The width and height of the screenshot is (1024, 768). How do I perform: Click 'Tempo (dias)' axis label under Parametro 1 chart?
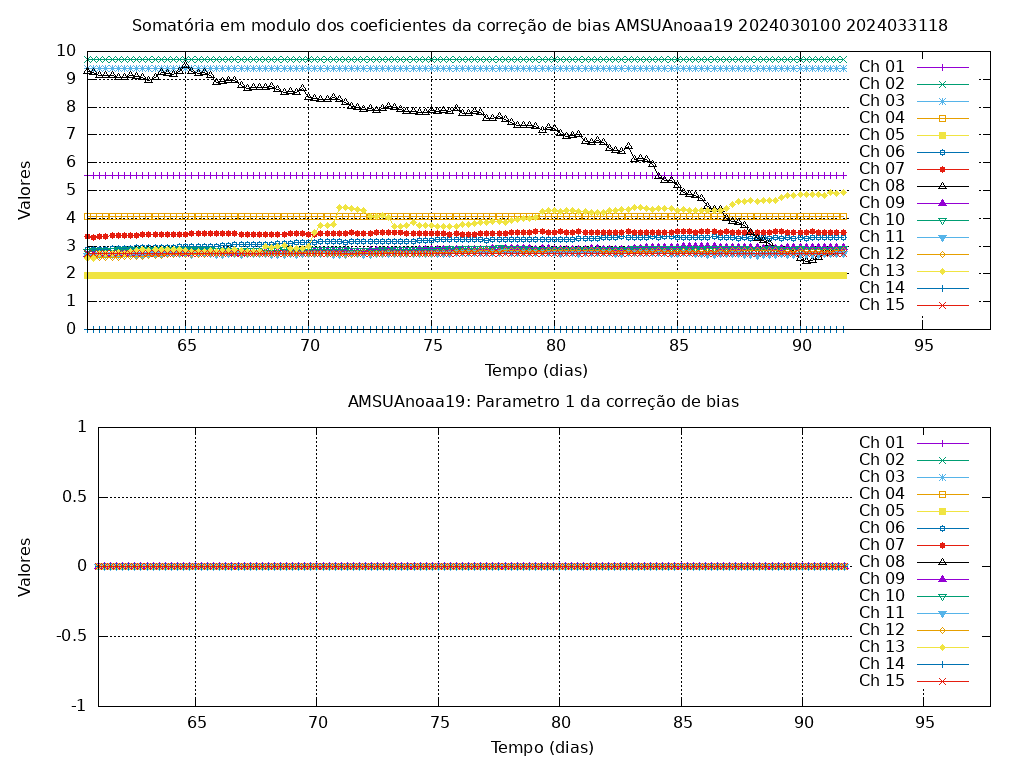pyautogui.click(x=542, y=747)
